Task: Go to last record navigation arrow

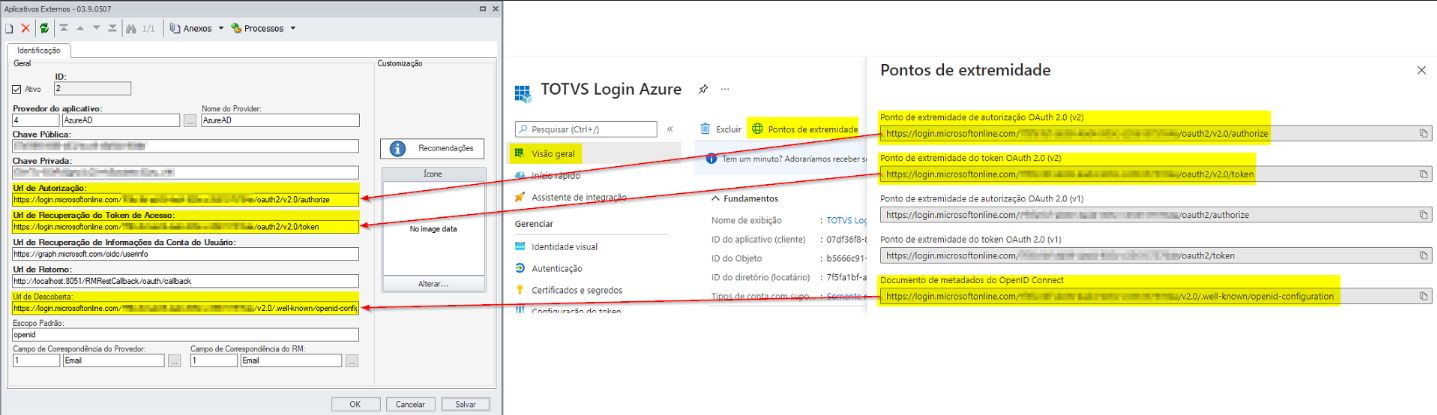Action: pyautogui.click(x=111, y=28)
